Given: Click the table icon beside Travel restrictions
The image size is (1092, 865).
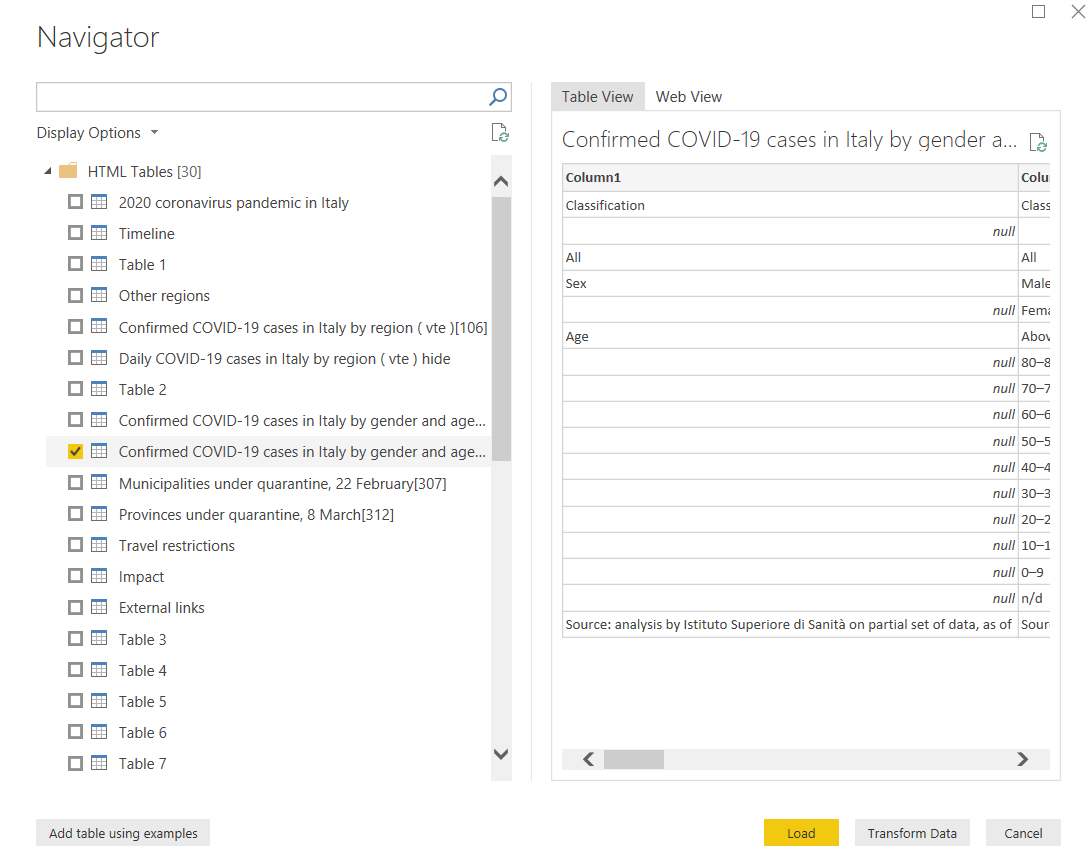Looking at the screenshot, I should coord(99,545).
